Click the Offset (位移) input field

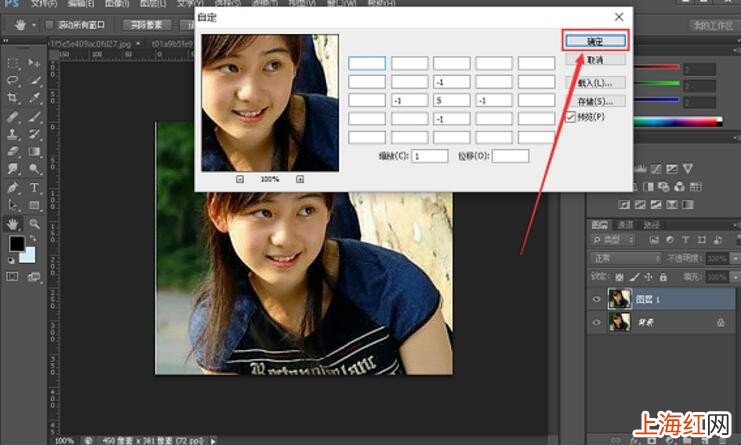click(x=510, y=156)
